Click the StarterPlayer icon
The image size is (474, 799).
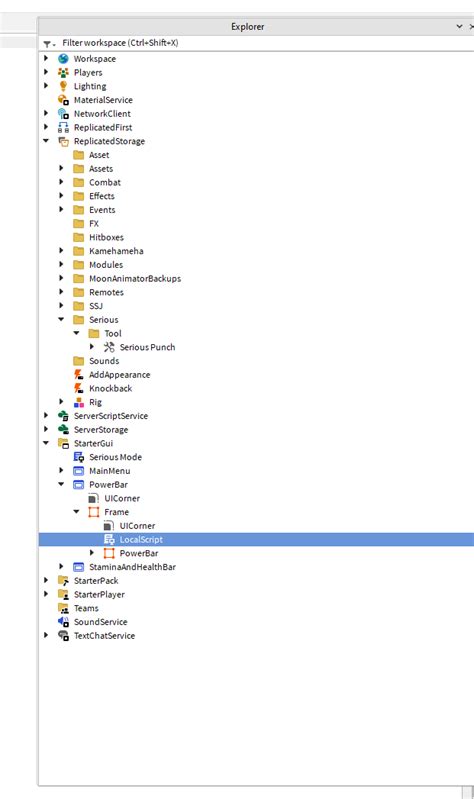63,595
